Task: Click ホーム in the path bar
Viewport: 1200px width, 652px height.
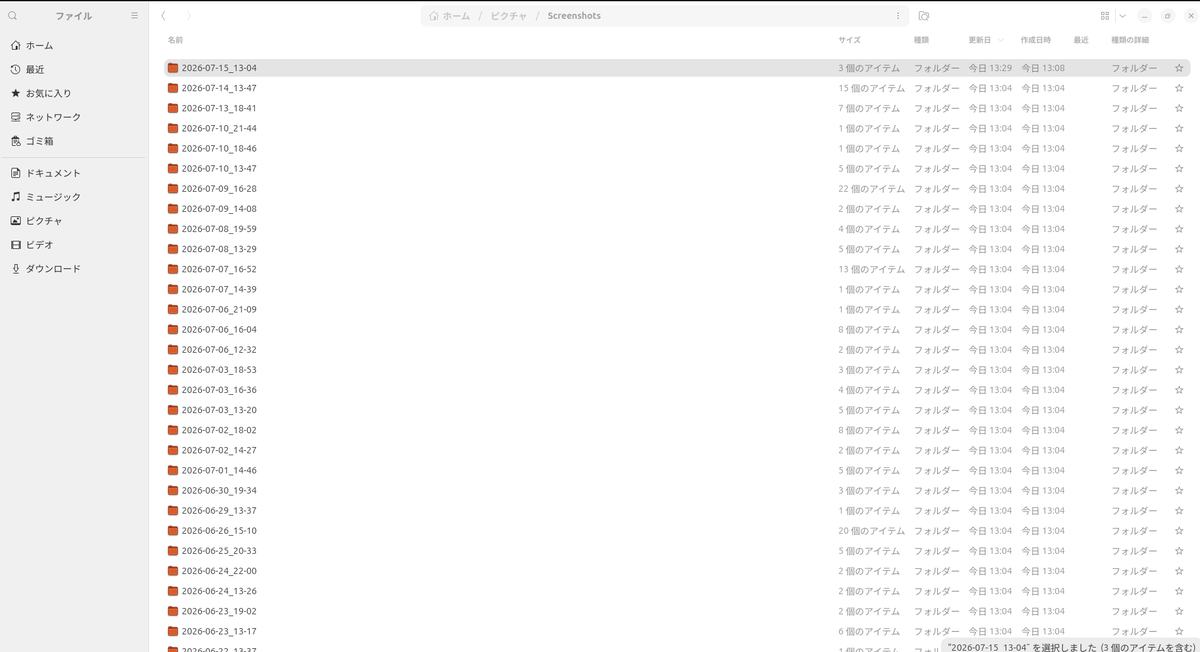Action: [449, 16]
